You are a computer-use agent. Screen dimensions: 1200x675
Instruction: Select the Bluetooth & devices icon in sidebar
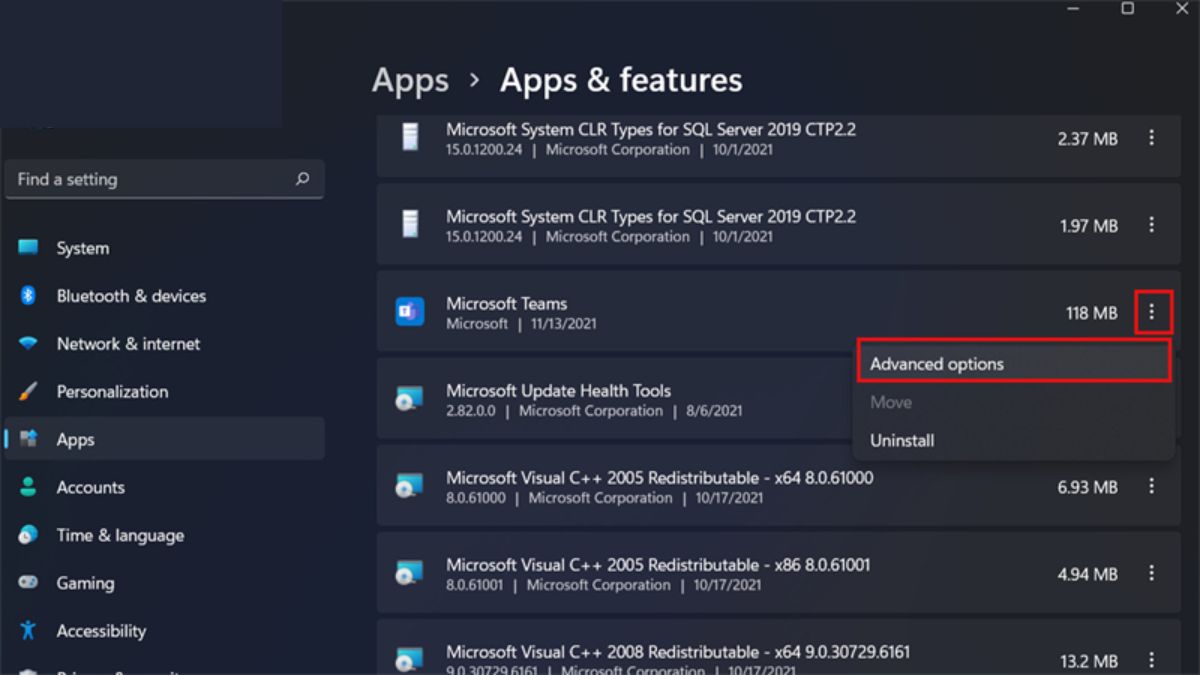pyautogui.click(x=28, y=296)
